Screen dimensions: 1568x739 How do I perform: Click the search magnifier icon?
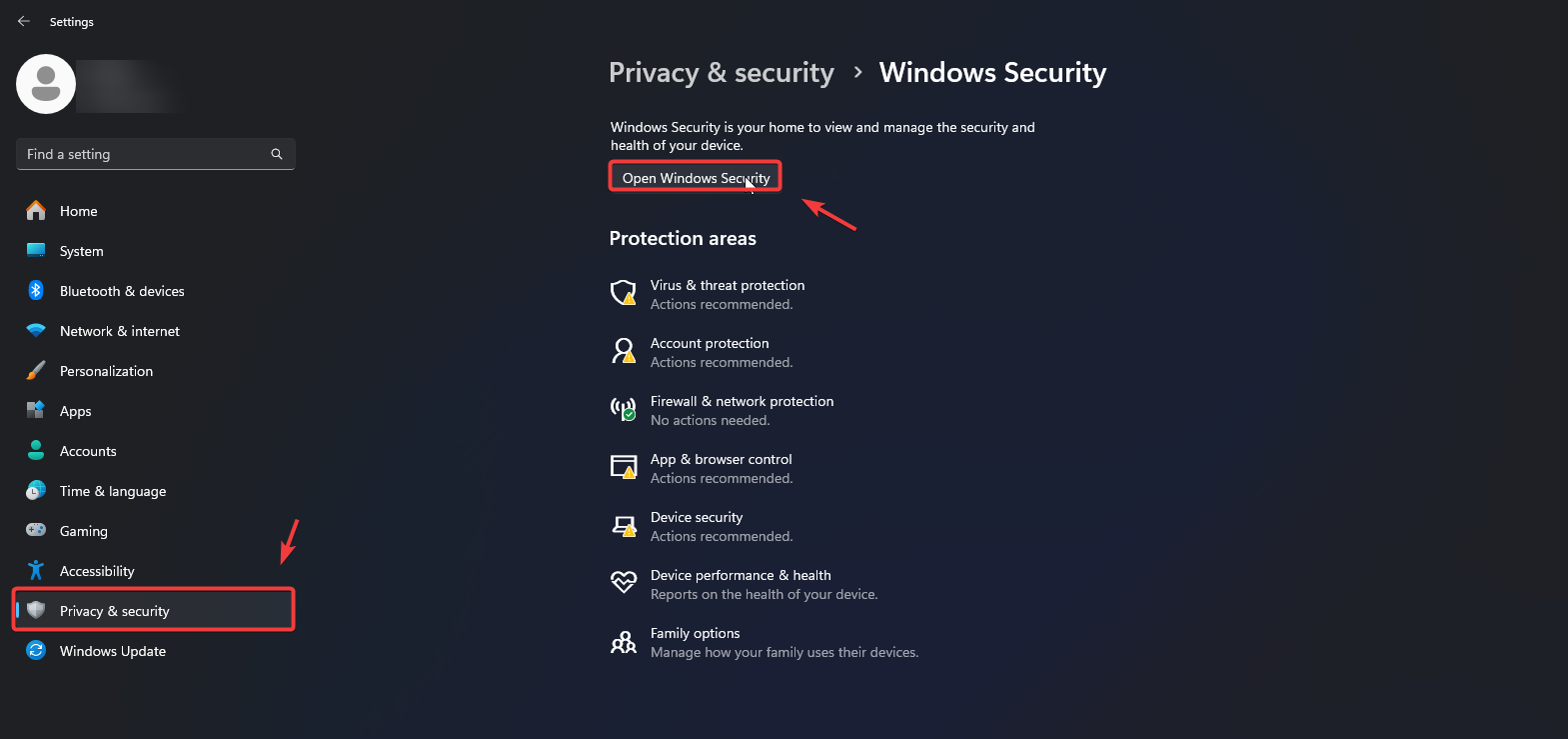277,154
